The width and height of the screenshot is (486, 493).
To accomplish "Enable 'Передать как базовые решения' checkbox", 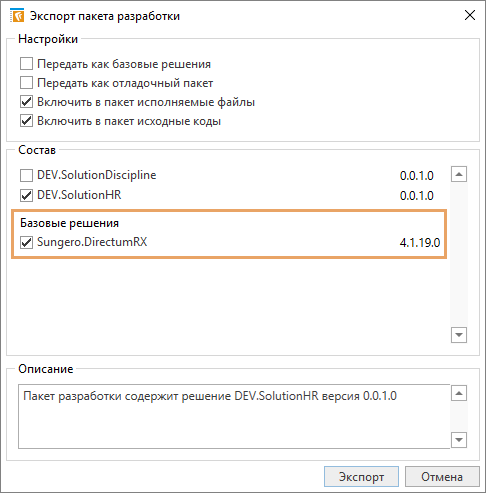I will (x=26, y=63).
